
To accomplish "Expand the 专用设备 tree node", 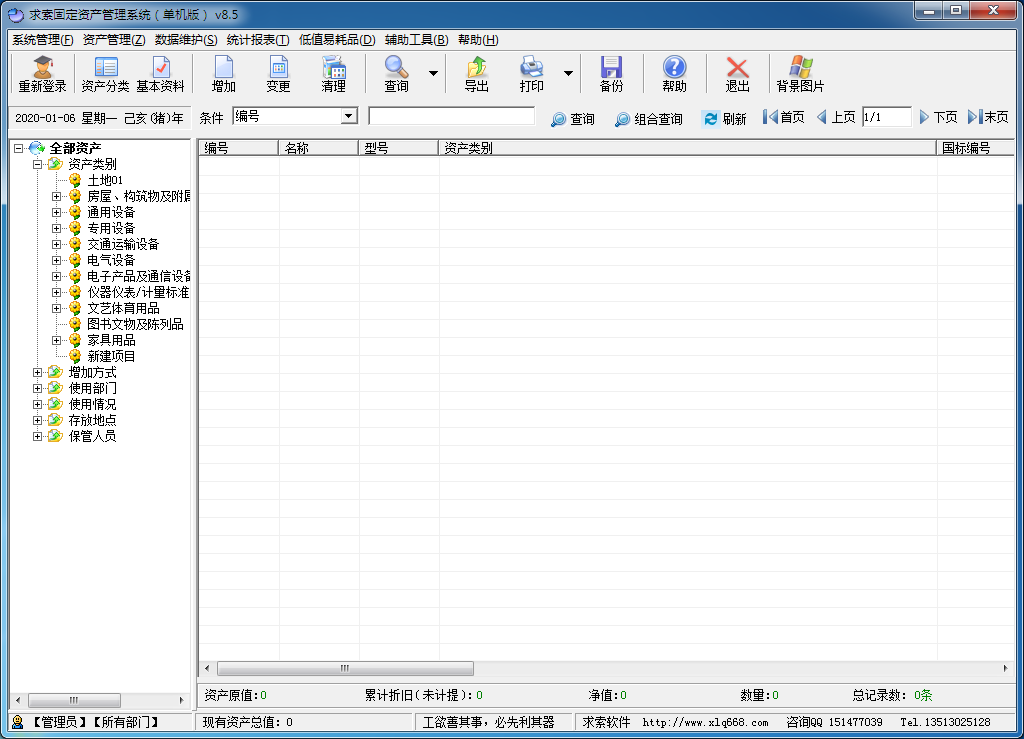I will coord(57,228).
